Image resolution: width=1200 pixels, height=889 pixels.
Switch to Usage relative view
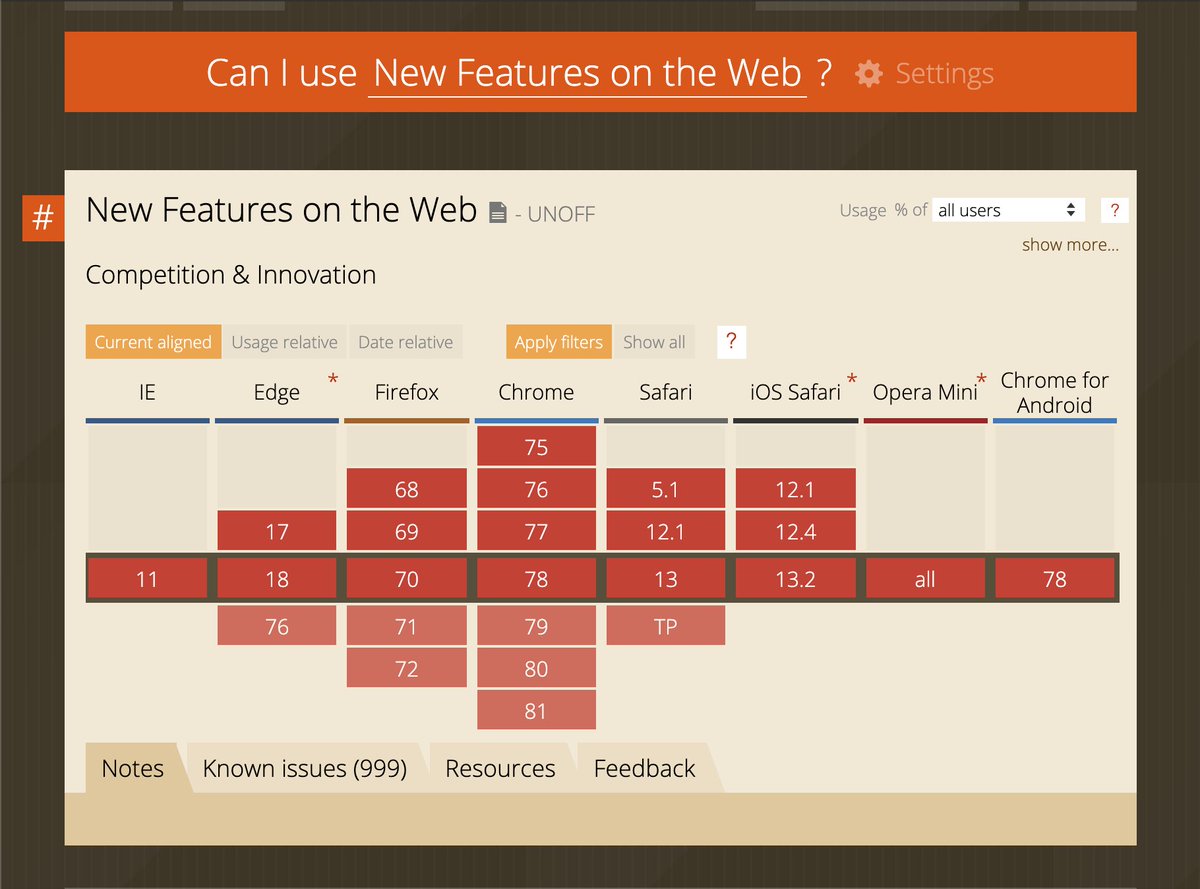pyautogui.click(x=284, y=342)
